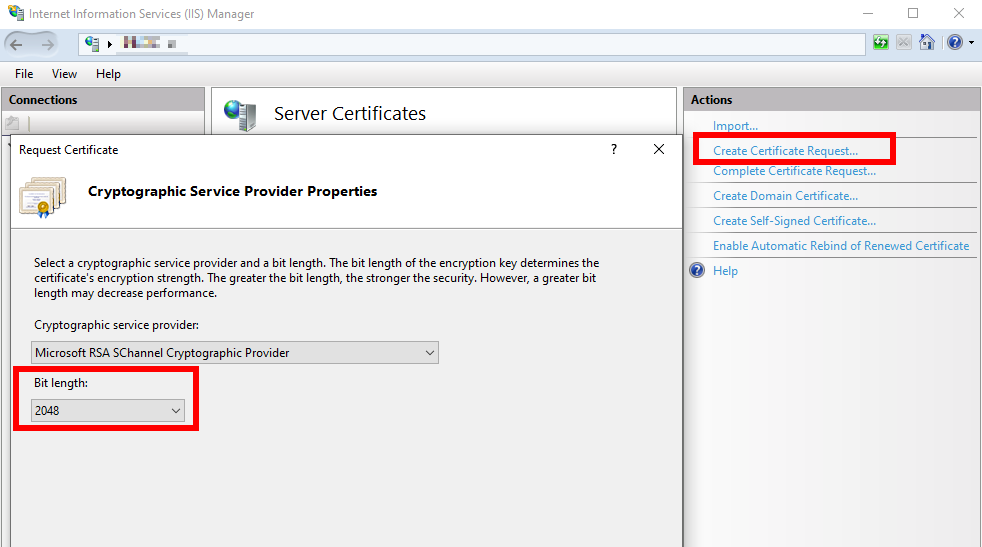Click the Connections pane toolbar icon
982x547 pixels.
(12, 123)
